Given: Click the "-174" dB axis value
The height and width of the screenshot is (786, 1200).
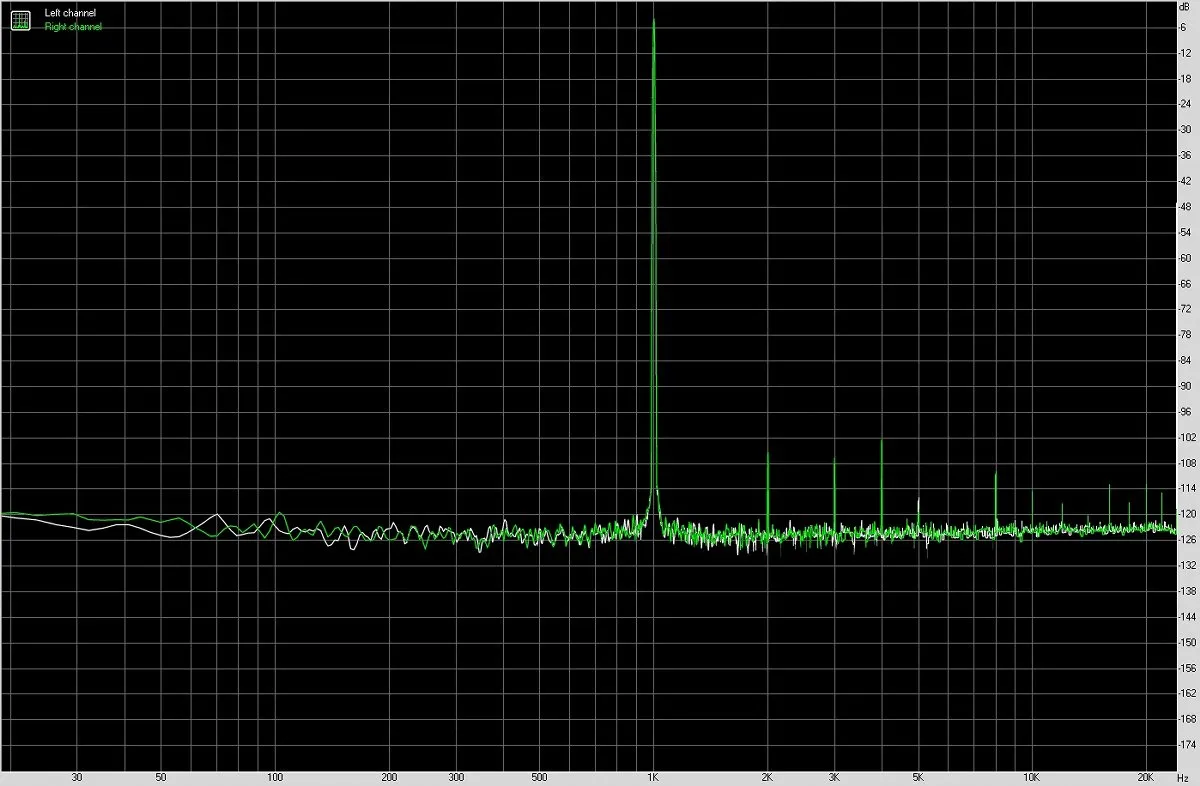Looking at the screenshot, I should [x=1188, y=745].
